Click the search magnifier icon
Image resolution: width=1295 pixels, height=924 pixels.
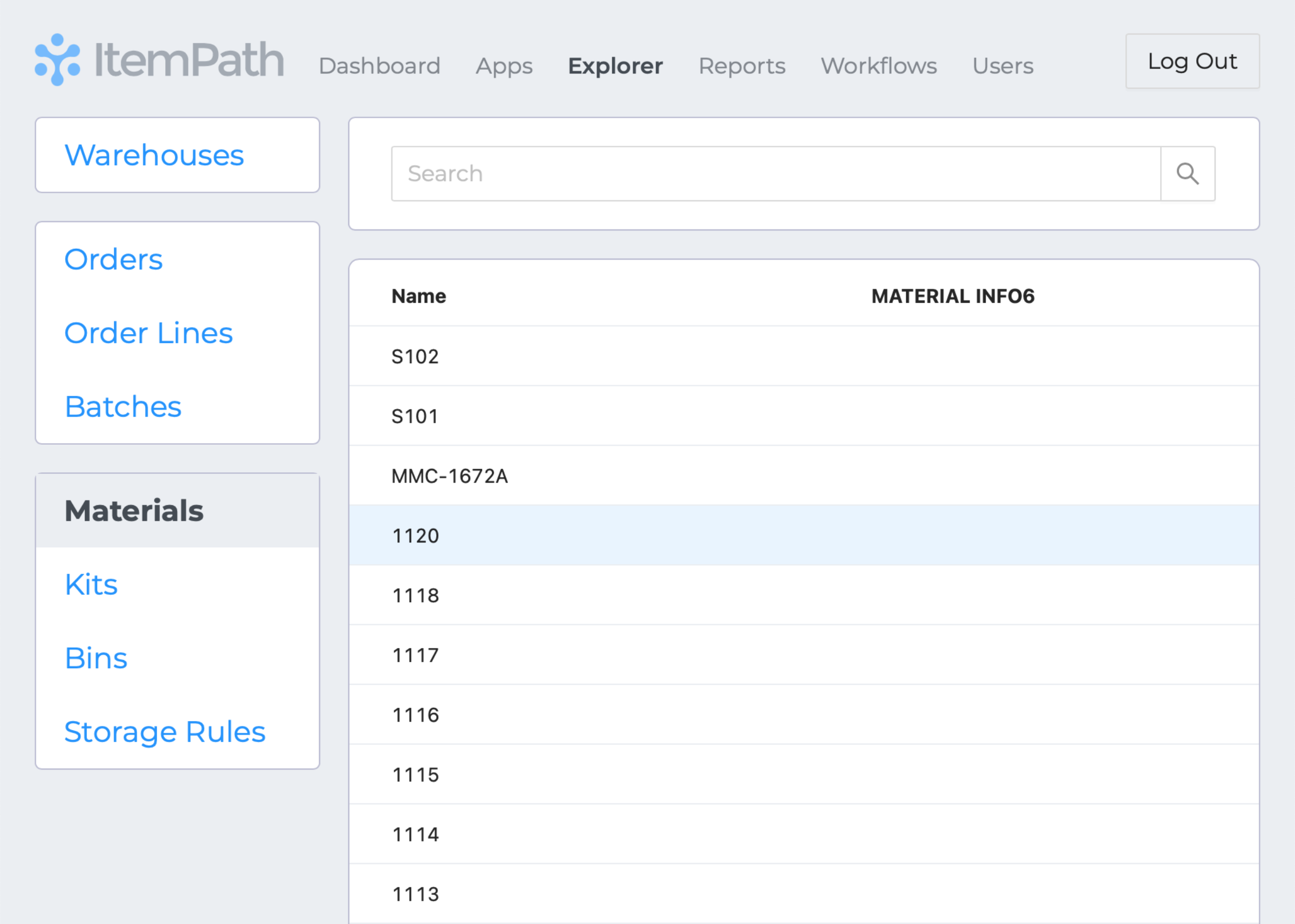pos(1188,174)
